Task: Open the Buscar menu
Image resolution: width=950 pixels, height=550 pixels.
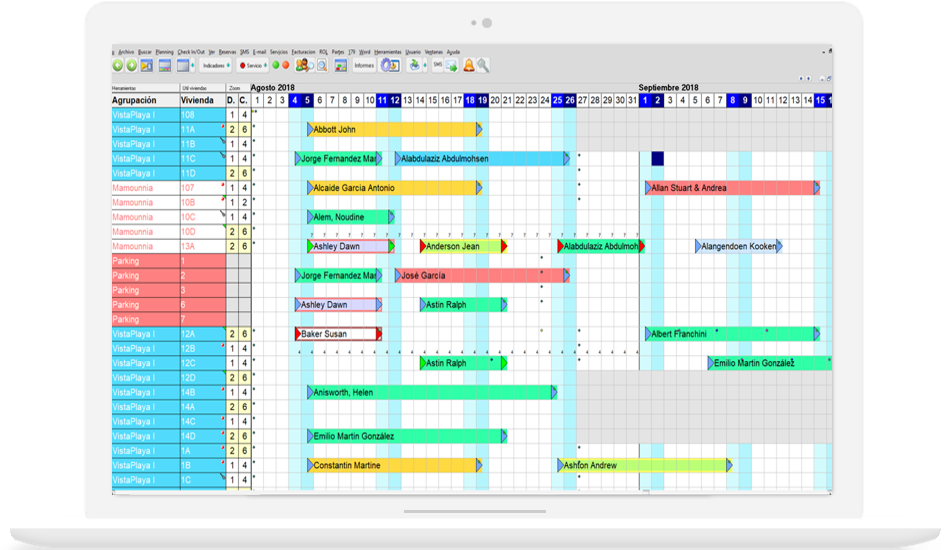Action: (x=145, y=52)
